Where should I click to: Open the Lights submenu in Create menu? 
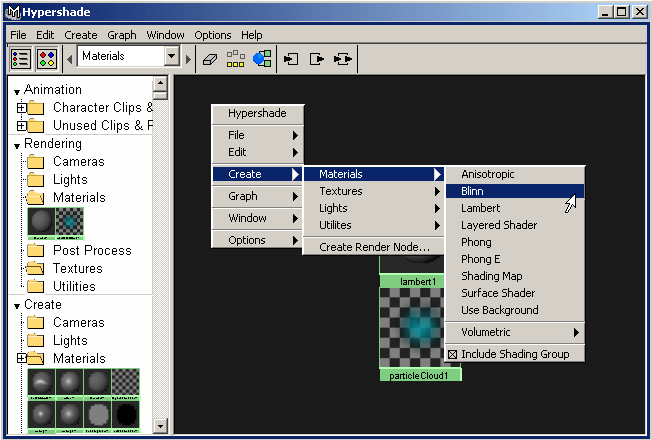pos(373,208)
